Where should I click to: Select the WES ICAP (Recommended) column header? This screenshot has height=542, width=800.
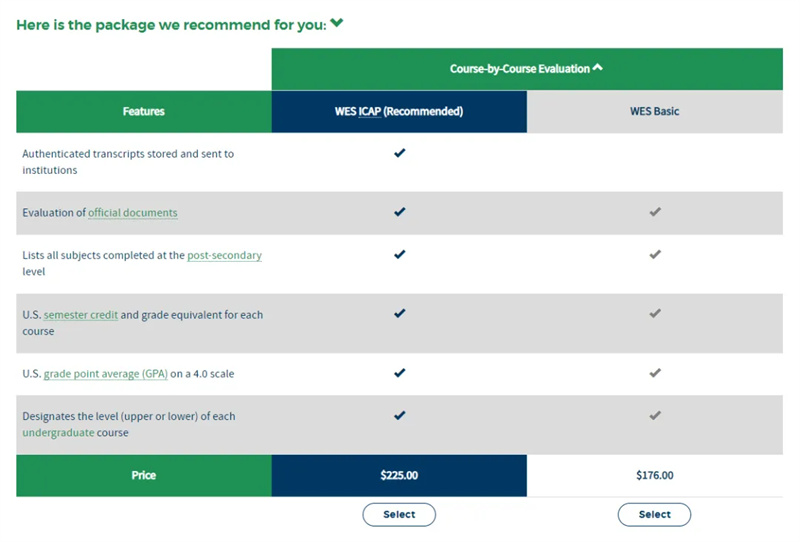click(399, 112)
